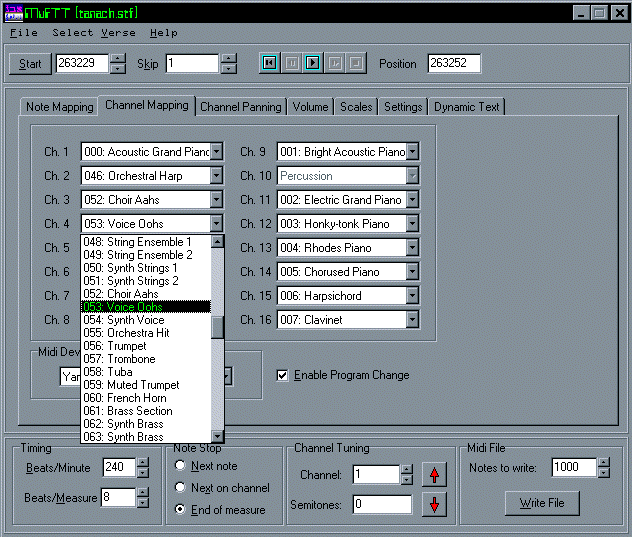Open Ch. 12 Honky-tonk Piano dropdown
This screenshot has width=632, height=537.
(x=412, y=223)
